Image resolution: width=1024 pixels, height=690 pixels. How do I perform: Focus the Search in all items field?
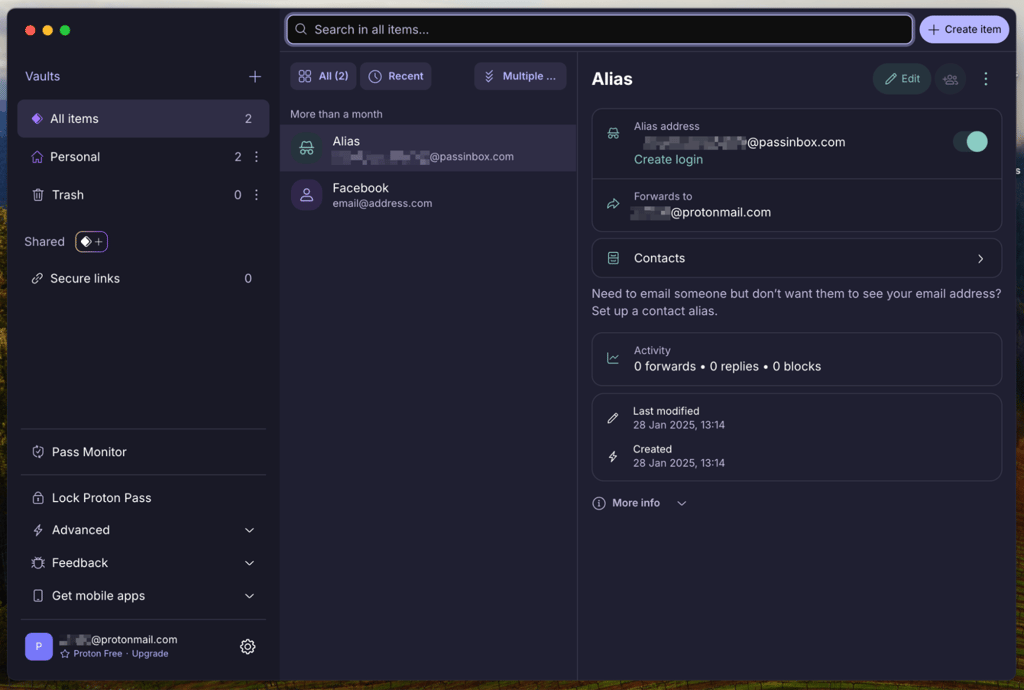[599, 29]
